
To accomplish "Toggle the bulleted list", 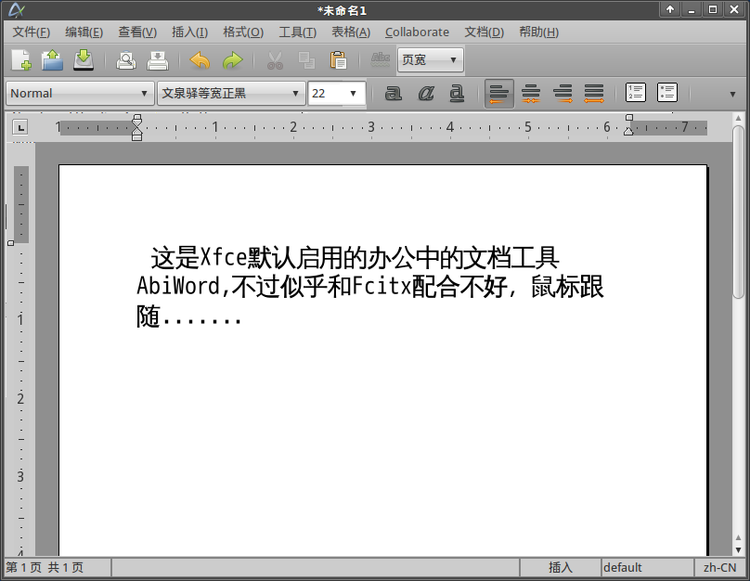I will [667, 93].
